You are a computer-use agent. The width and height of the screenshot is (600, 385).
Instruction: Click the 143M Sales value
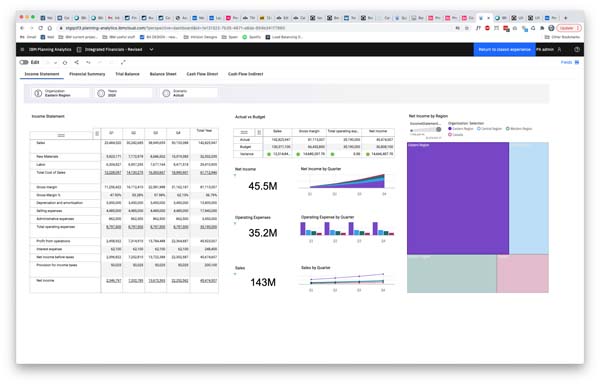coord(263,282)
